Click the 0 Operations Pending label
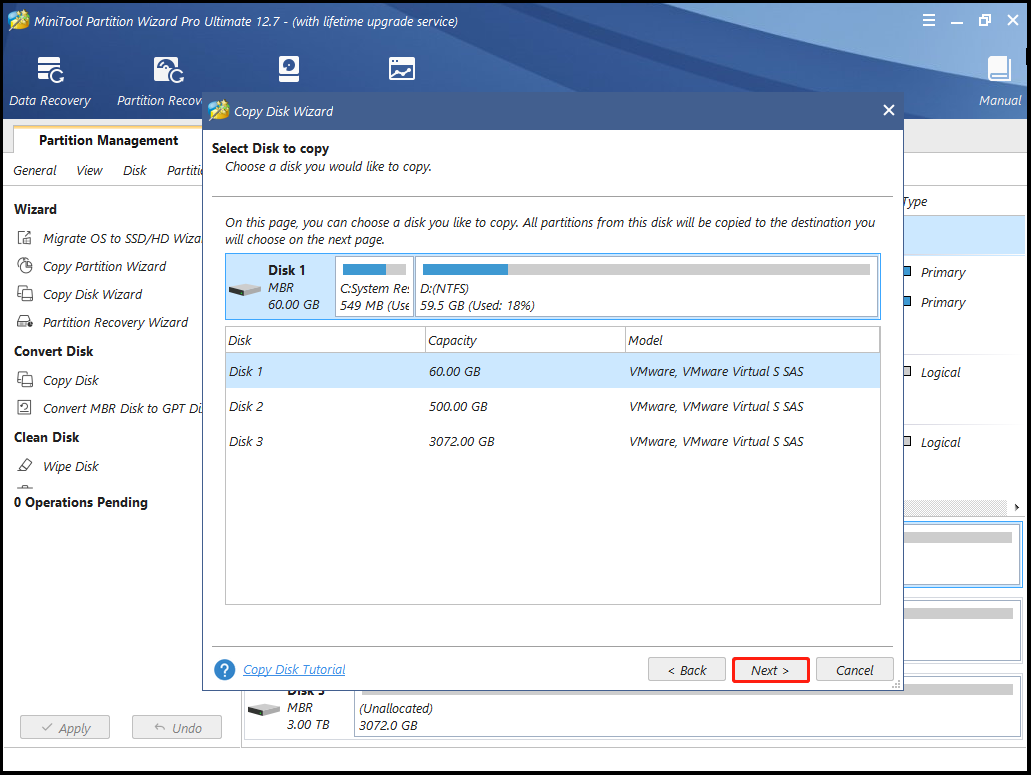The width and height of the screenshot is (1031, 775). (81, 502)
